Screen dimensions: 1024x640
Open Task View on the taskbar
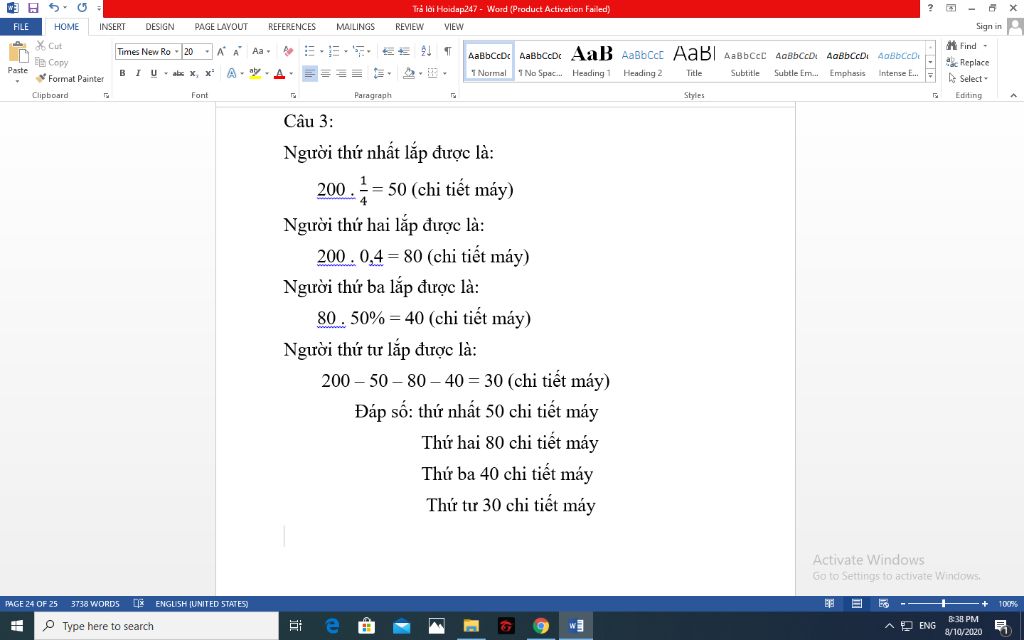(x=295, y=626)
